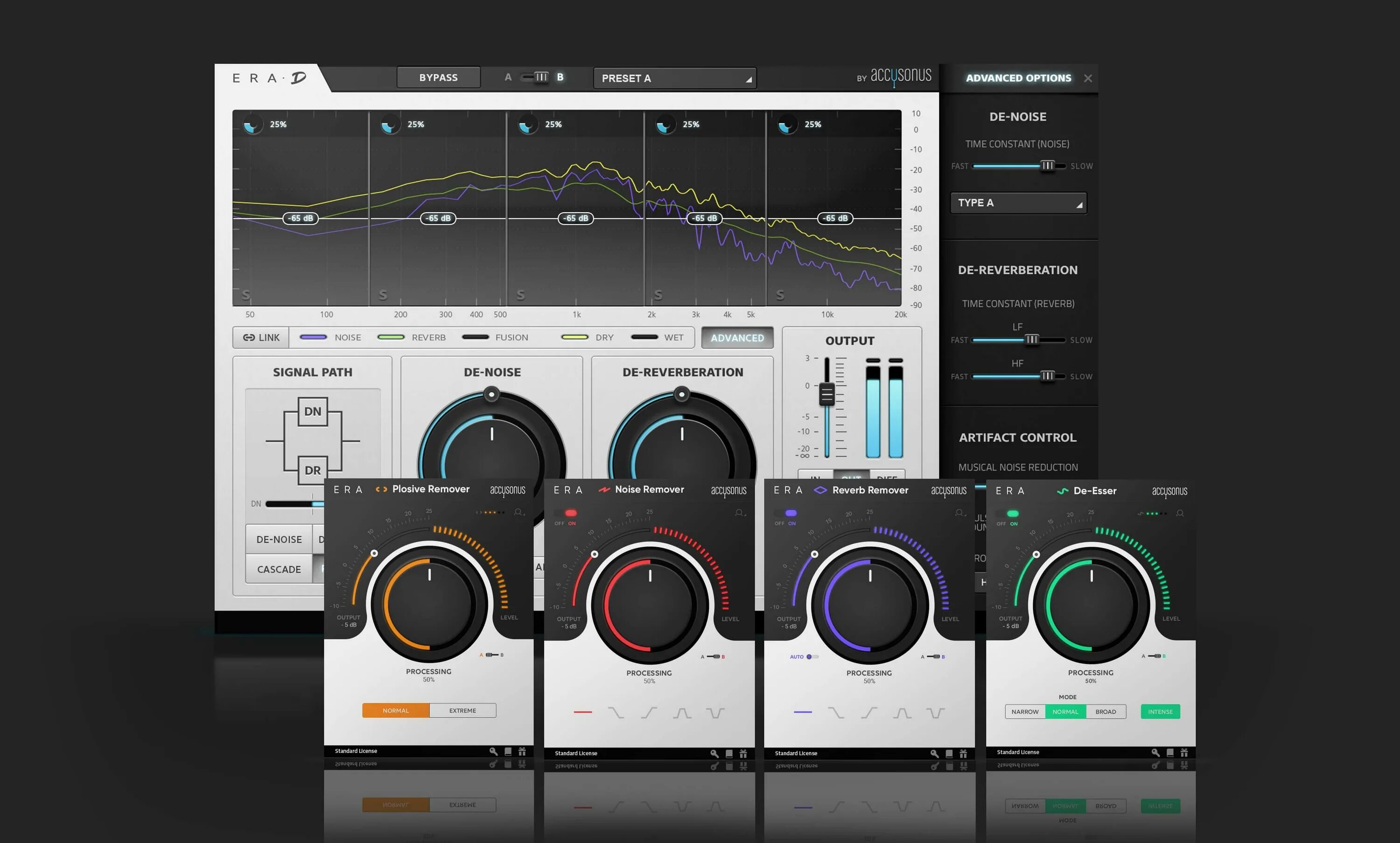Screen dimensions: 1400x843
Task: Click the key icon in Reverb Remover footer
Action: click(x=934, y=753)
